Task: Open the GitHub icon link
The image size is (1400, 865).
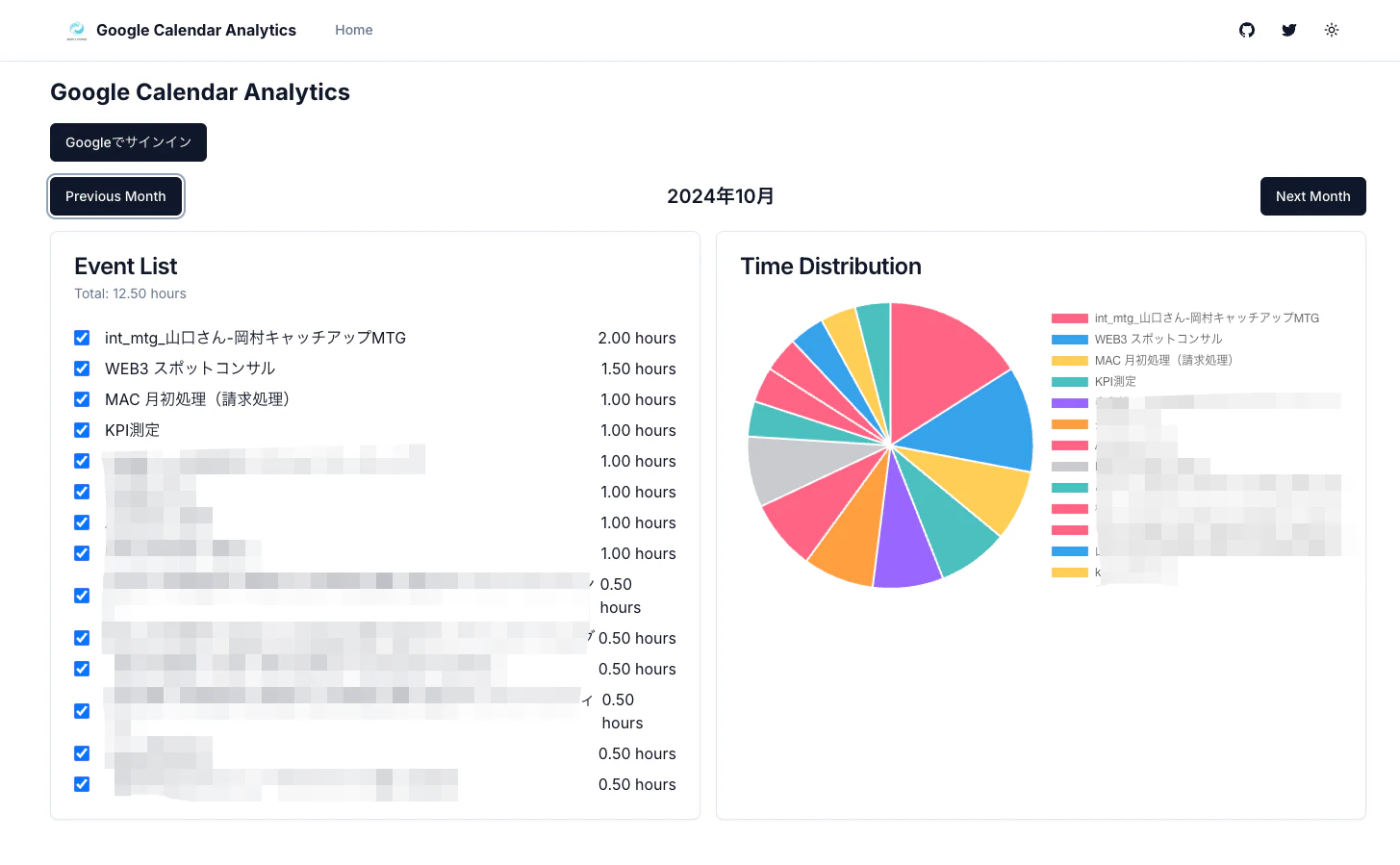Action: point(1247,30)
